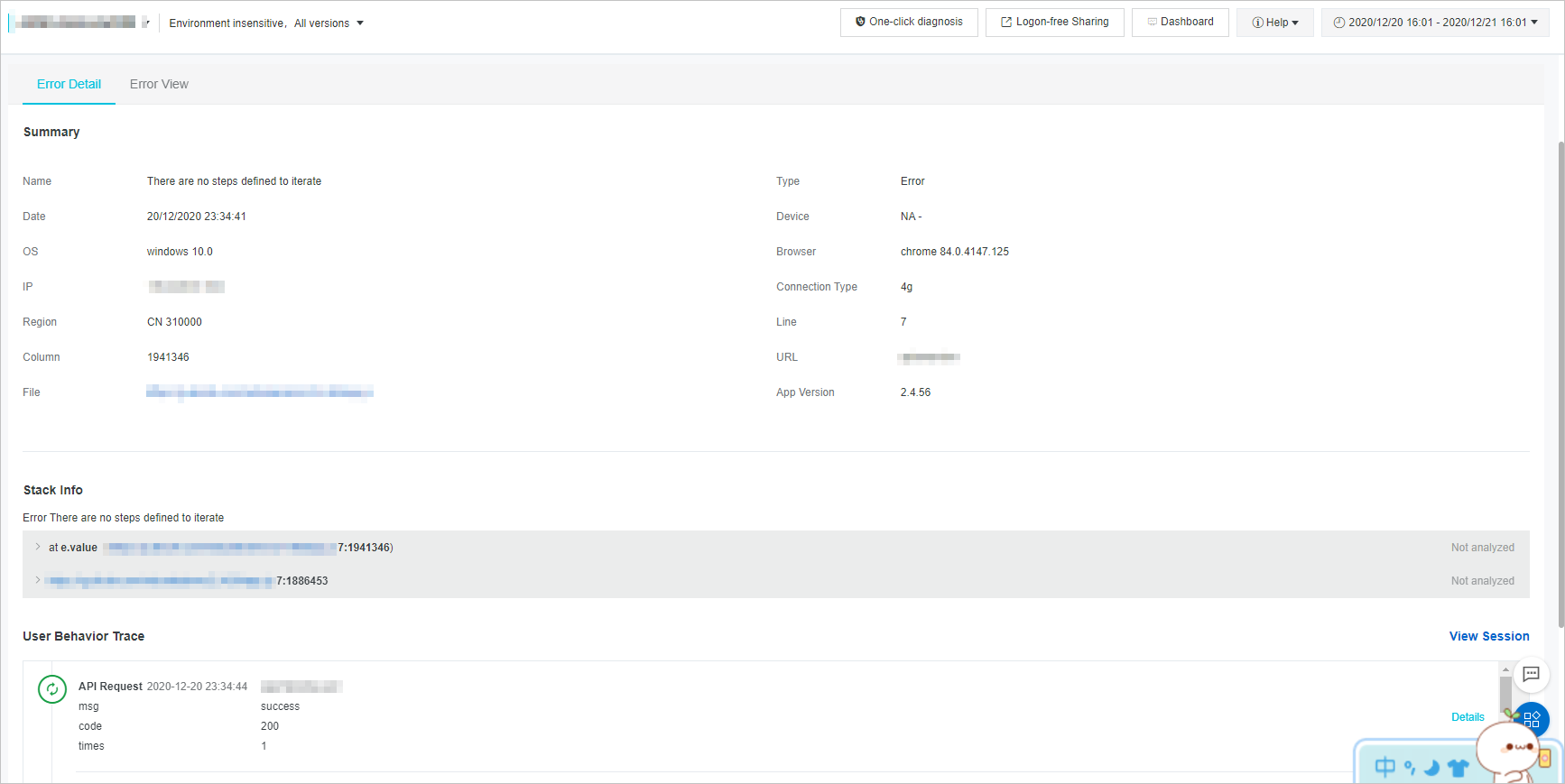Select error name 'There are no steps defined to iterate'
Screen dimensions: 1565x784
(234, 181)
